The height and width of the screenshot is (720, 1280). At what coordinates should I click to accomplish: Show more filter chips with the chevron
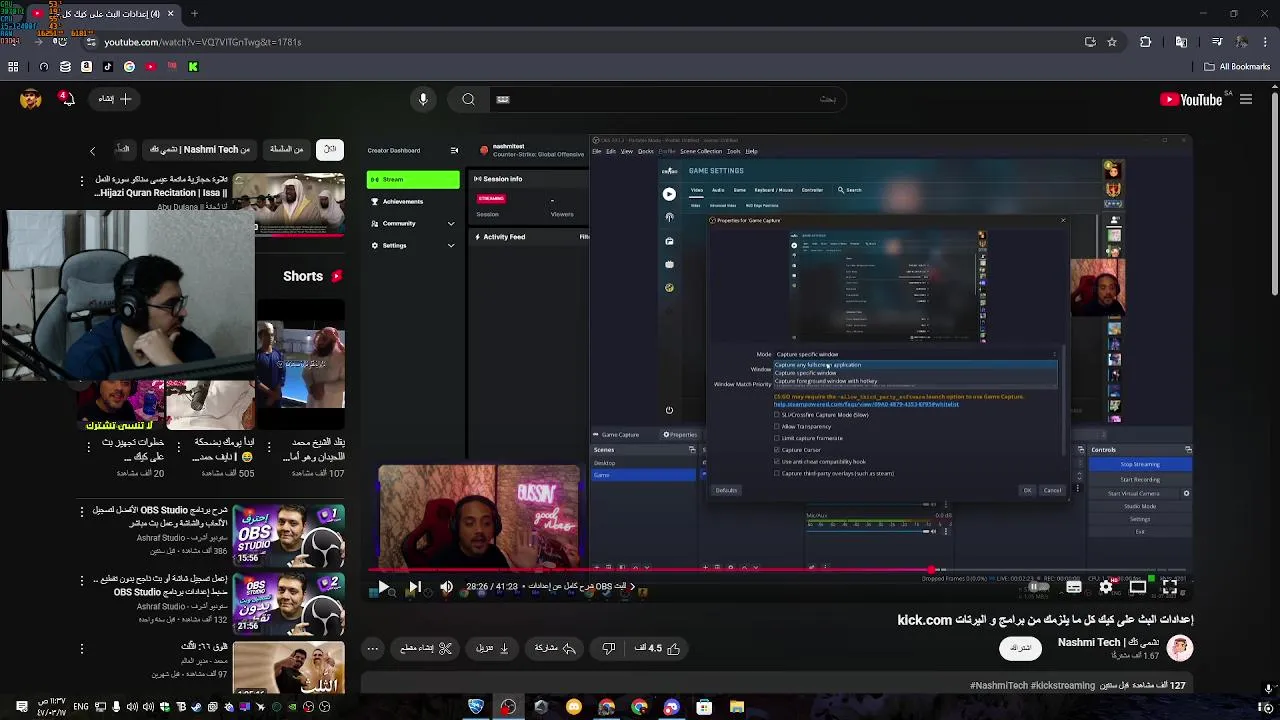(92, 150)
